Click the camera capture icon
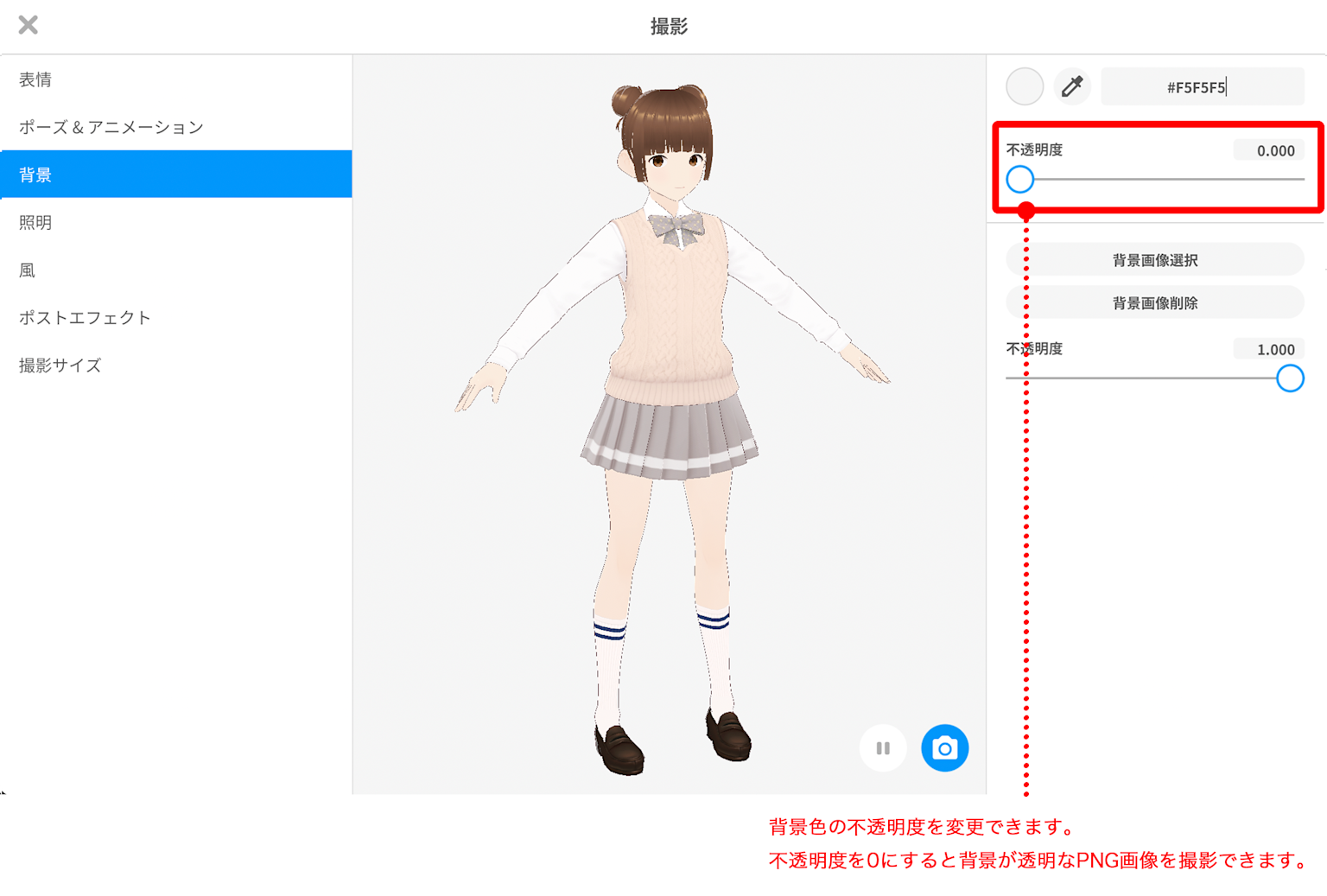The height and width of the screenshot is (896, 1327). click(x=944, y=747)
